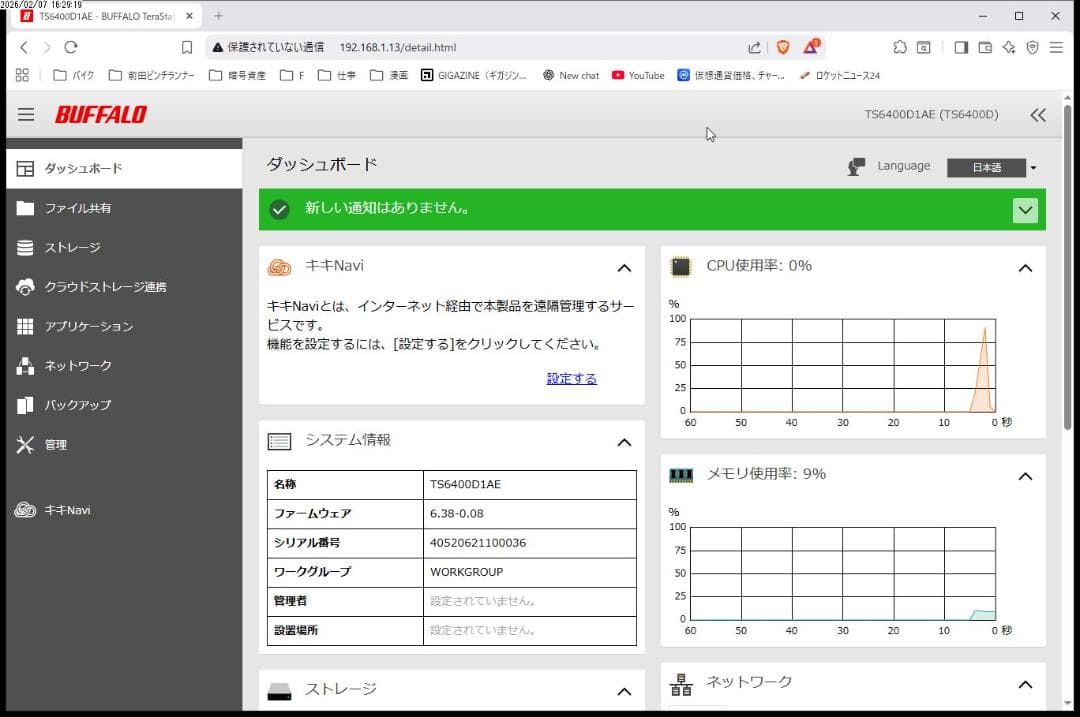The width and height of the screenshot is (1080, 717).
Task: Collapse the システム情報 panel
Action: pyautogui.click(x=624, y=442)
